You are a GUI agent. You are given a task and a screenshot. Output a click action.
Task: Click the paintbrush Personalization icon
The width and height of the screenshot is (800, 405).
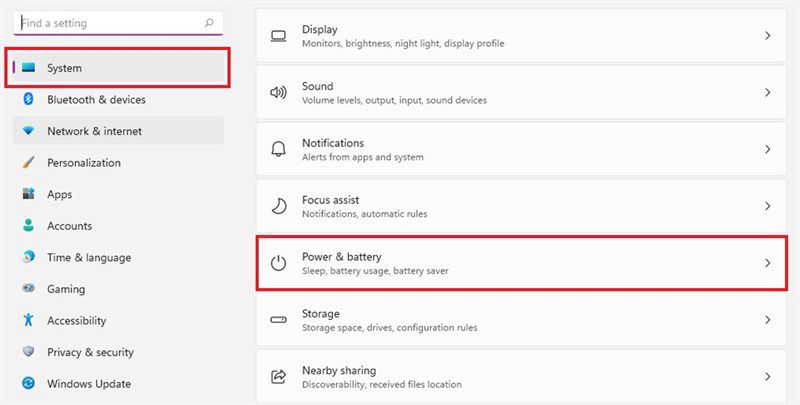click(x=29, y=163)
